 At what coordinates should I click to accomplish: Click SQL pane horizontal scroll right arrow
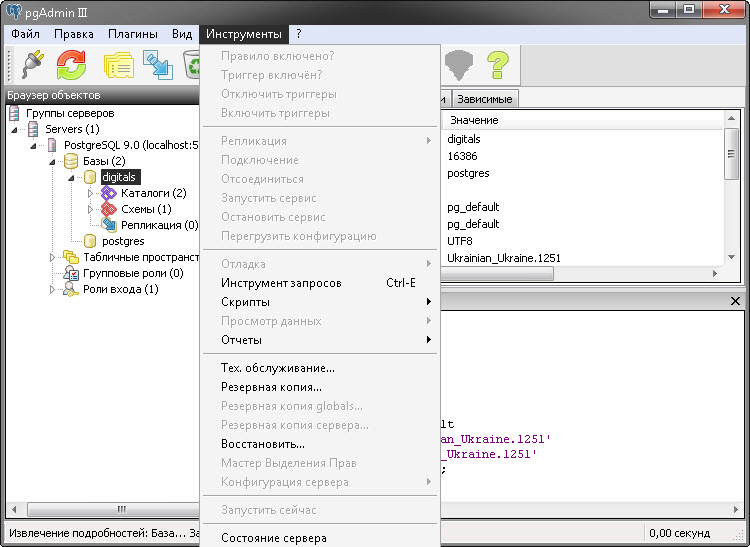click(735, 510)
